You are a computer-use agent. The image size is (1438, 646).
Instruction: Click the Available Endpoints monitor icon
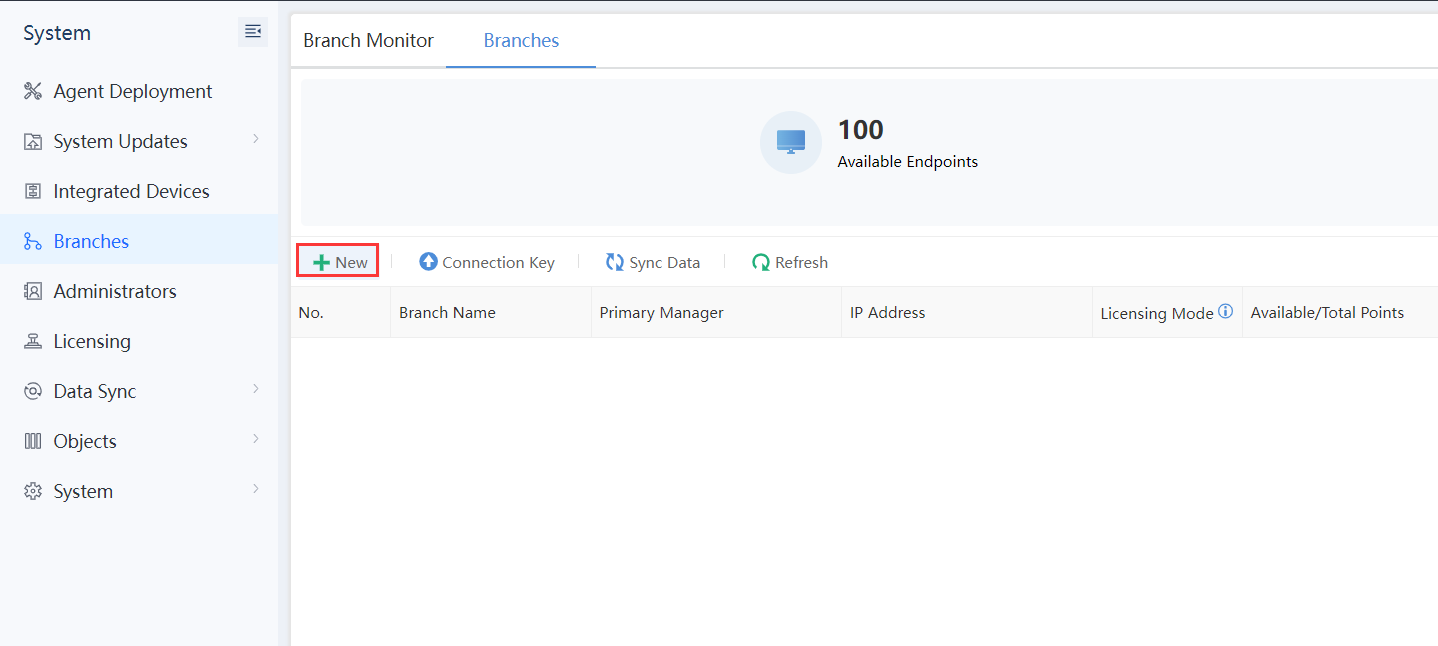[790, 142]
